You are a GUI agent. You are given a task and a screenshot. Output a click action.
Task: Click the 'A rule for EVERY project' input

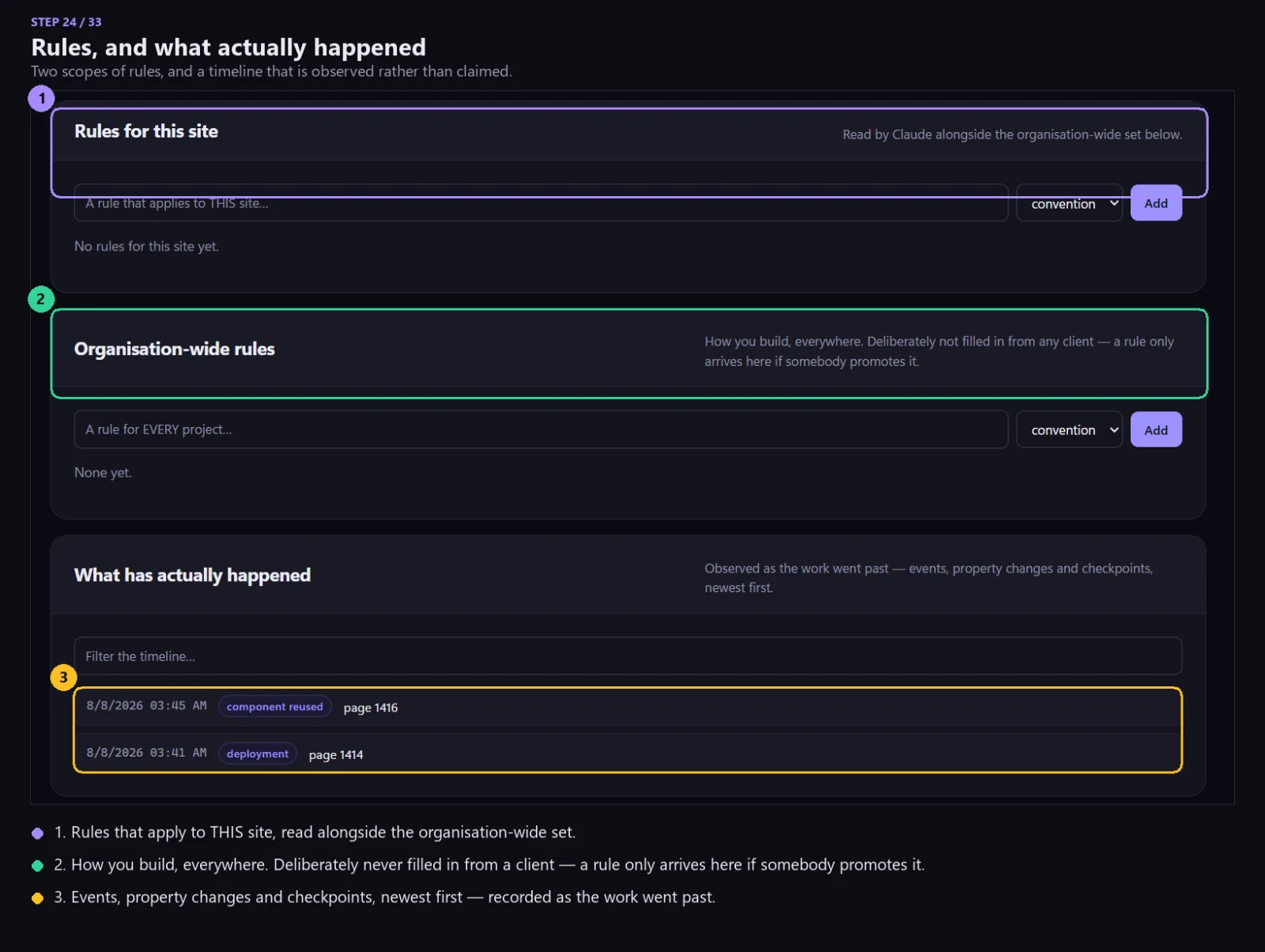coord(541,429)
